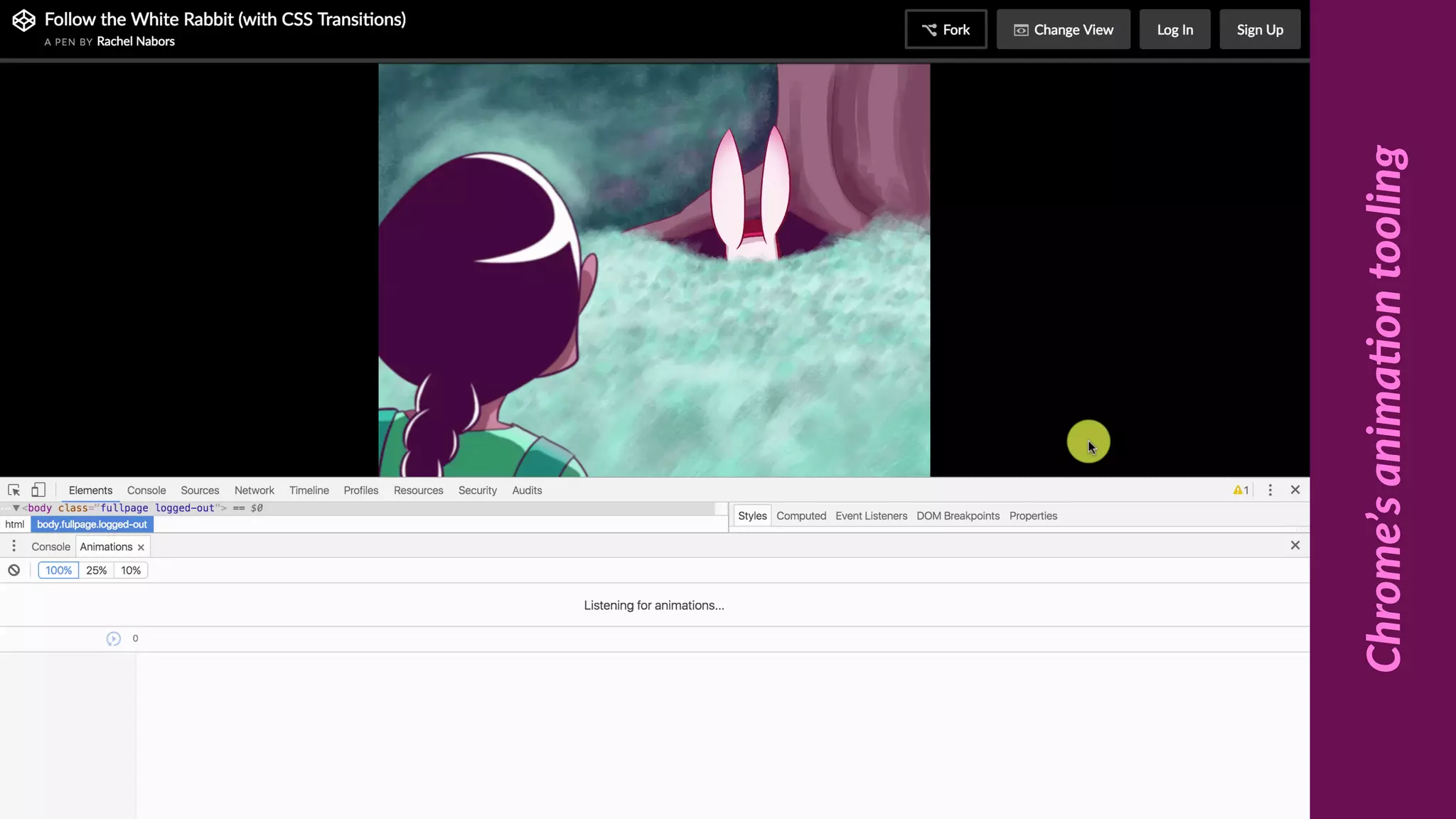The width and height of the screenshot is (1456, 819).
Task: Select the body.fullpage.logged-out breadcrumb
Action: pyautogui.click(x=92, y=525)
